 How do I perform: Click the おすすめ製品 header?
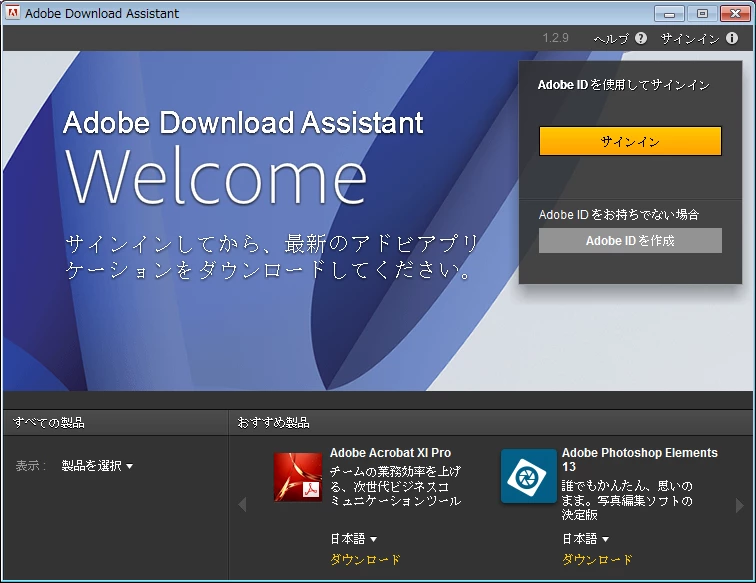273,423
